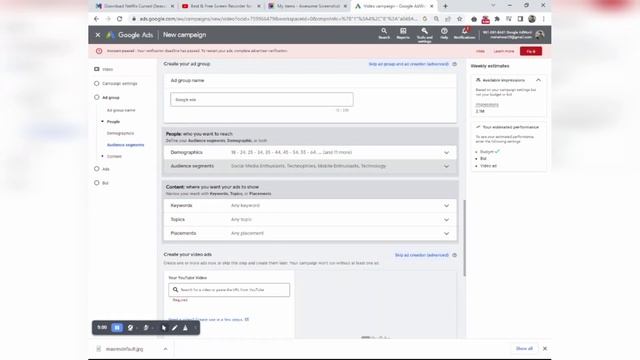The width and height of the screenshot is (640, 360).
Task: Click the Chrome profile avatar
Action: point(532,19)
